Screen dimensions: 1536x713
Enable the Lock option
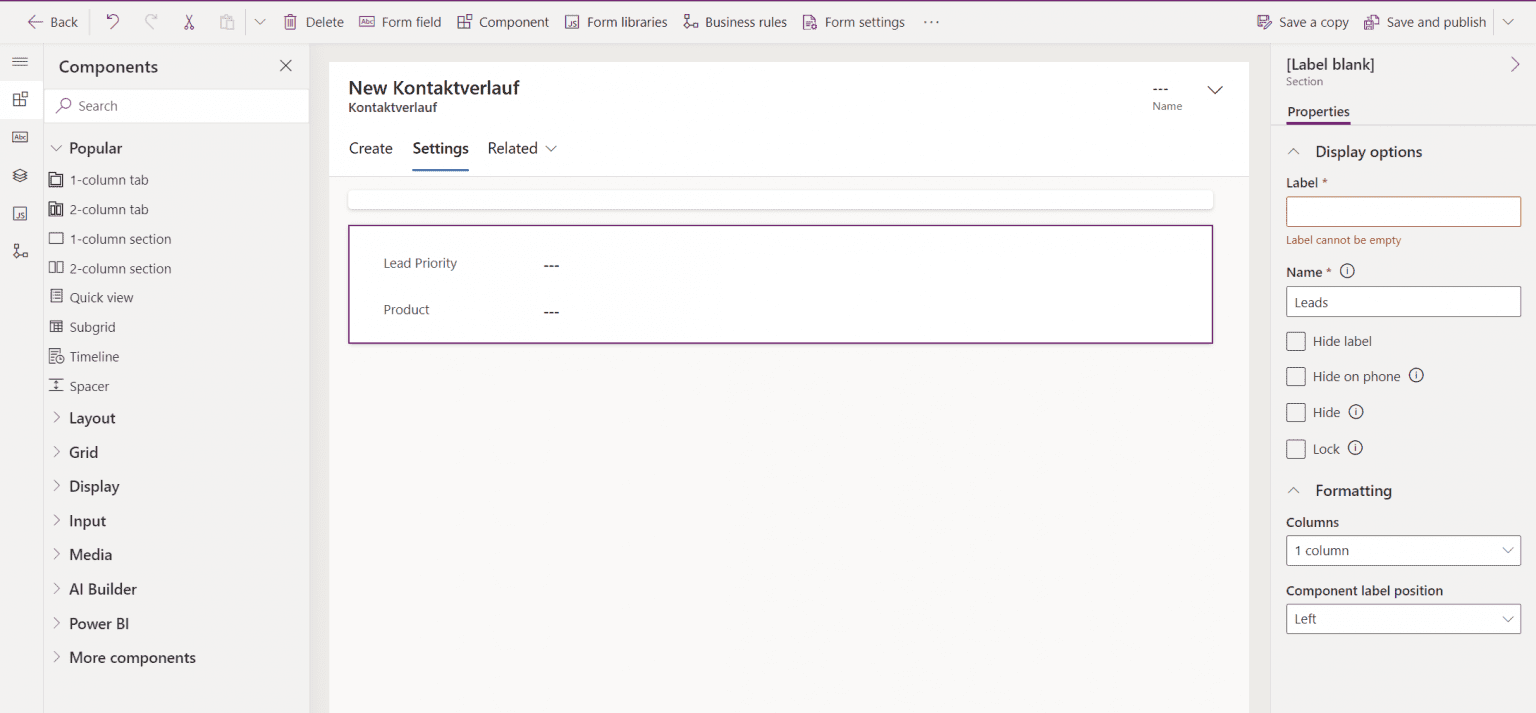[1295, 448]
